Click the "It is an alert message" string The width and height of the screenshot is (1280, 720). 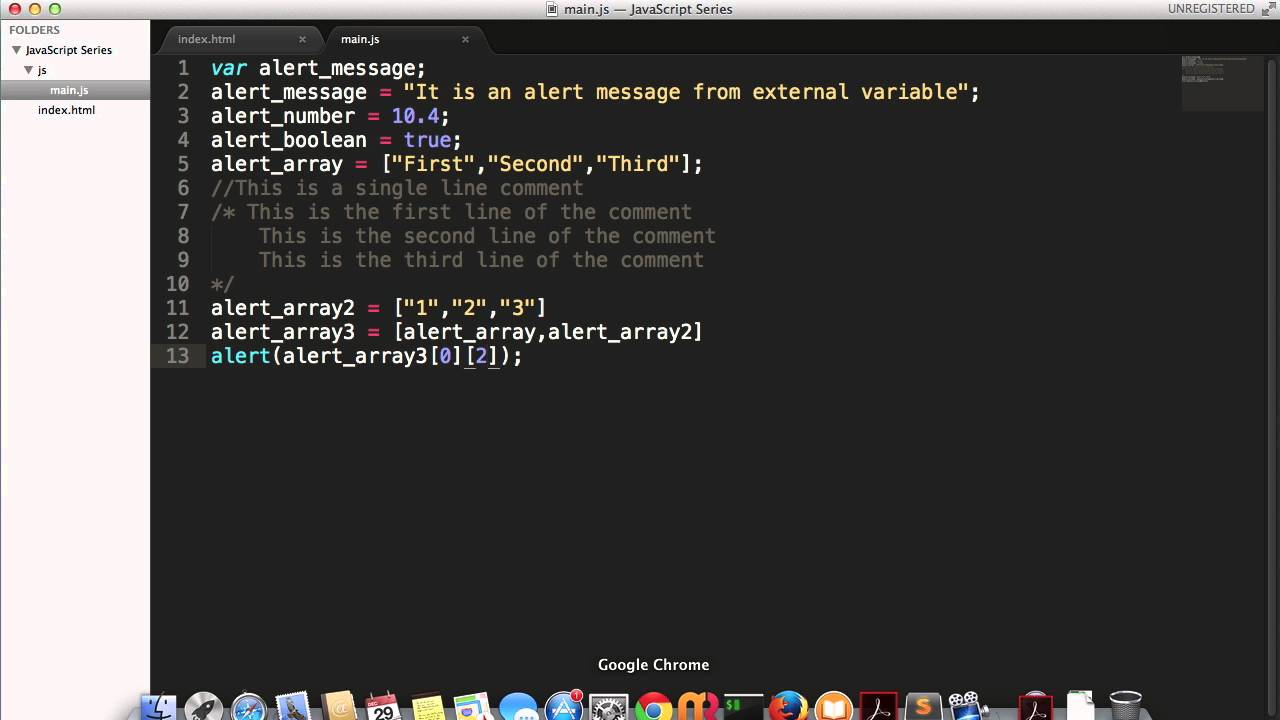[686, 92]
